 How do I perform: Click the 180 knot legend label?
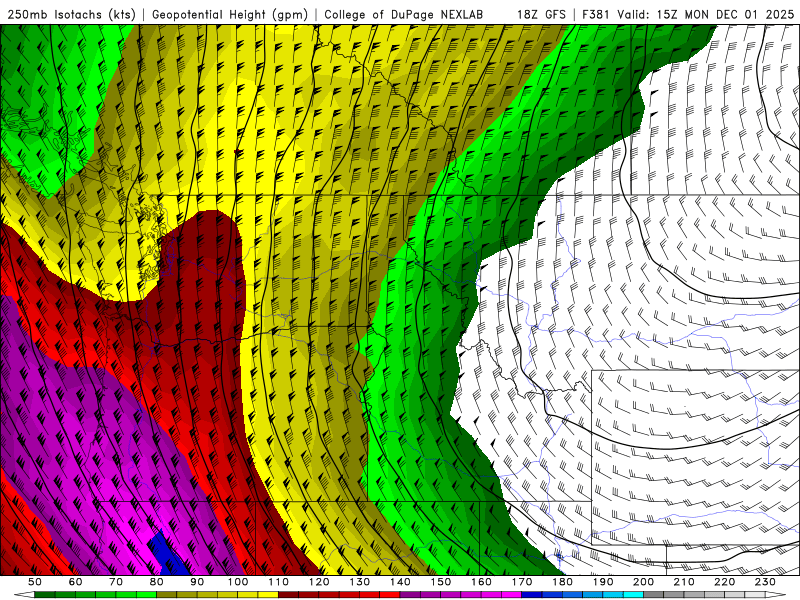pos(562,582)
